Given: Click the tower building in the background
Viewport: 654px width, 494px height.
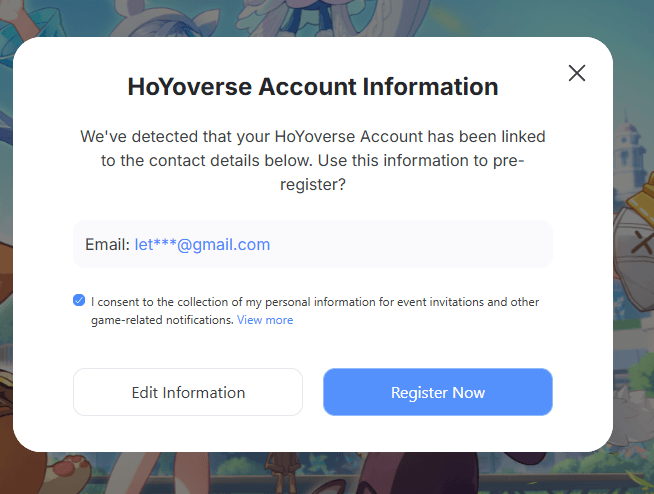Looking at the screenshot, I should click(632, 140).
